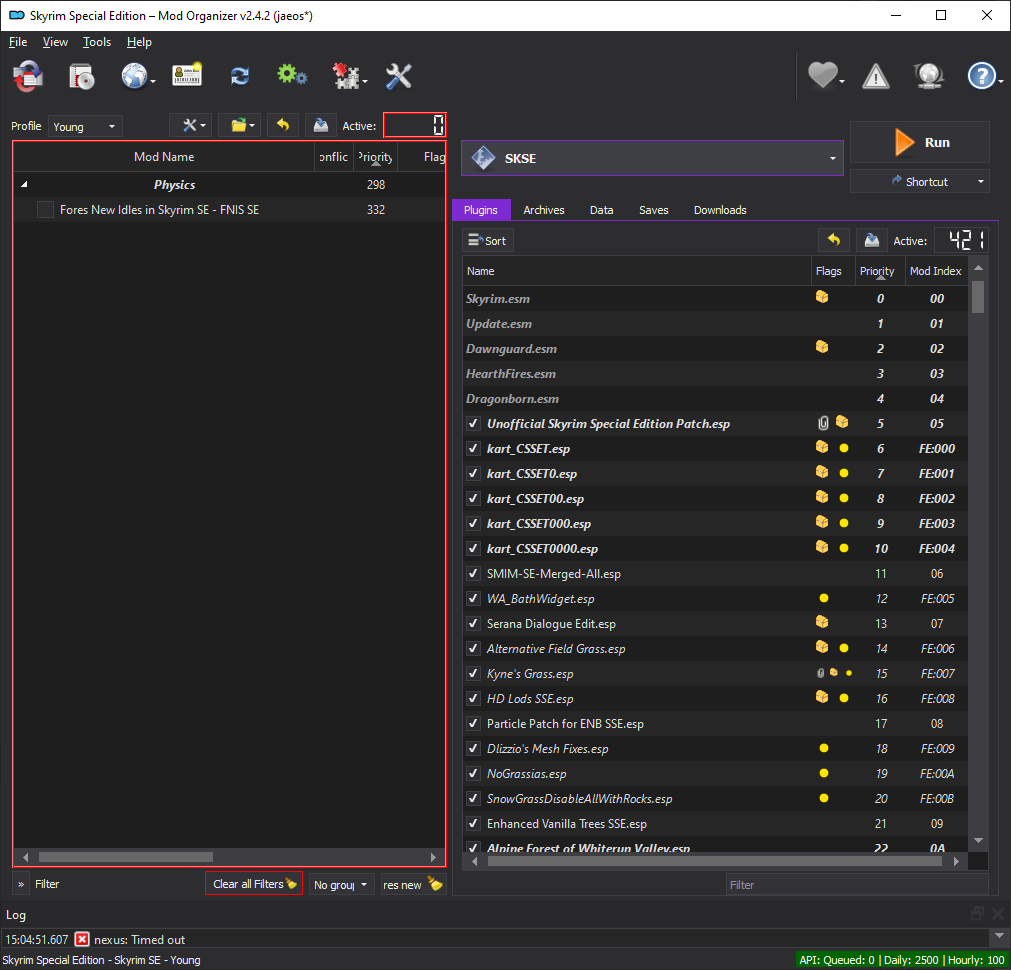
Task: Click the Sort plugins button
Action: [x=487, y=241]
